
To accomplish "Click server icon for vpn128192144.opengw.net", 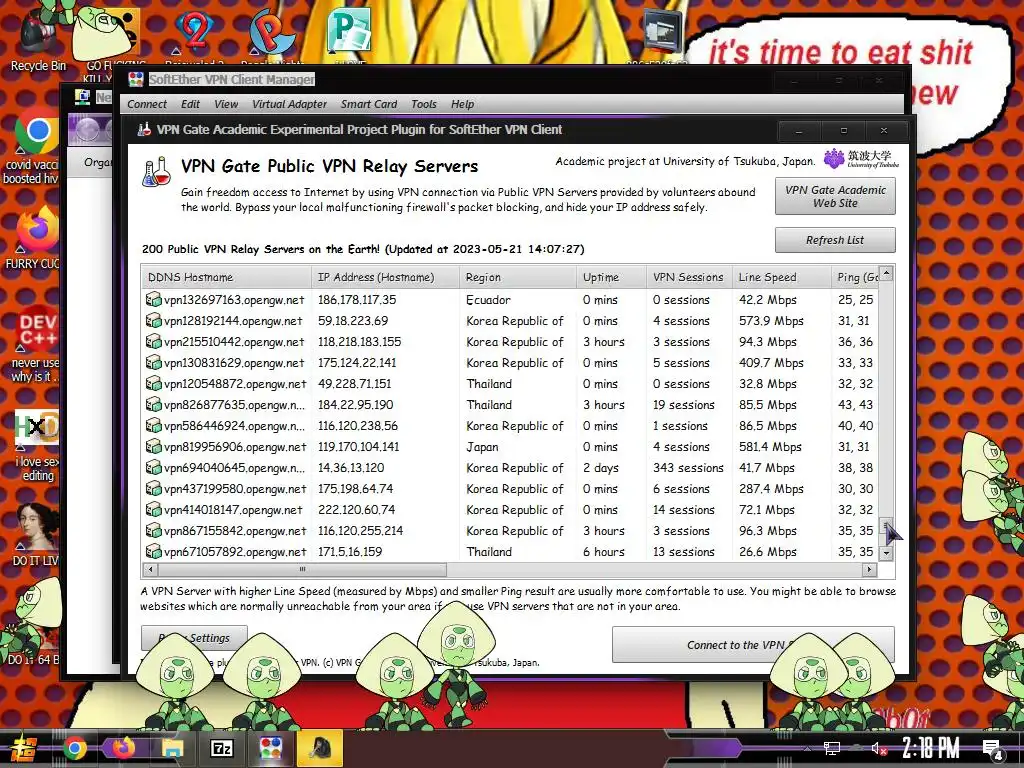I will (x=153, y=321).
